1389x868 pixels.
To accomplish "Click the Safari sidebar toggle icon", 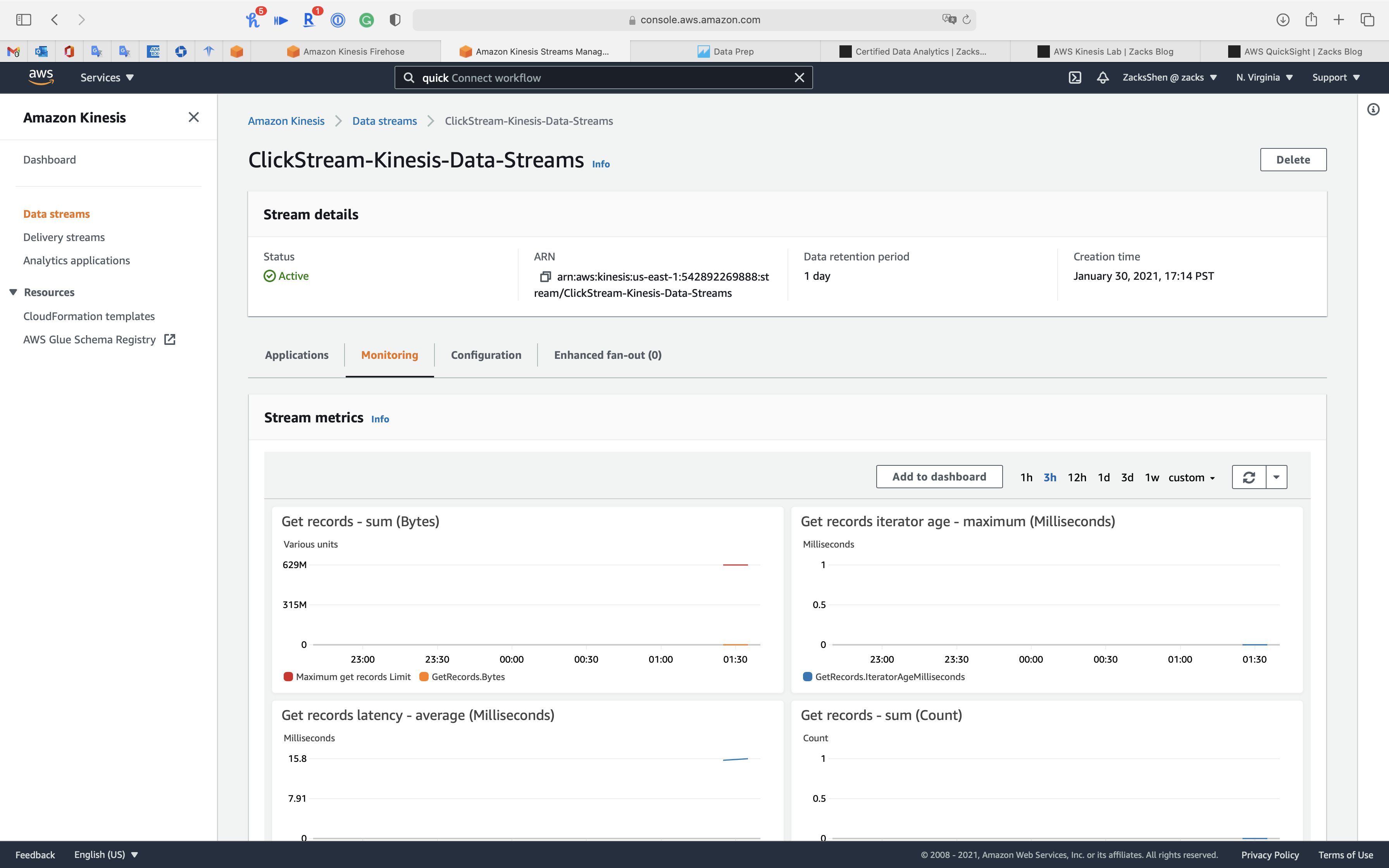I will pyautogui.click(x=24, y=19).
